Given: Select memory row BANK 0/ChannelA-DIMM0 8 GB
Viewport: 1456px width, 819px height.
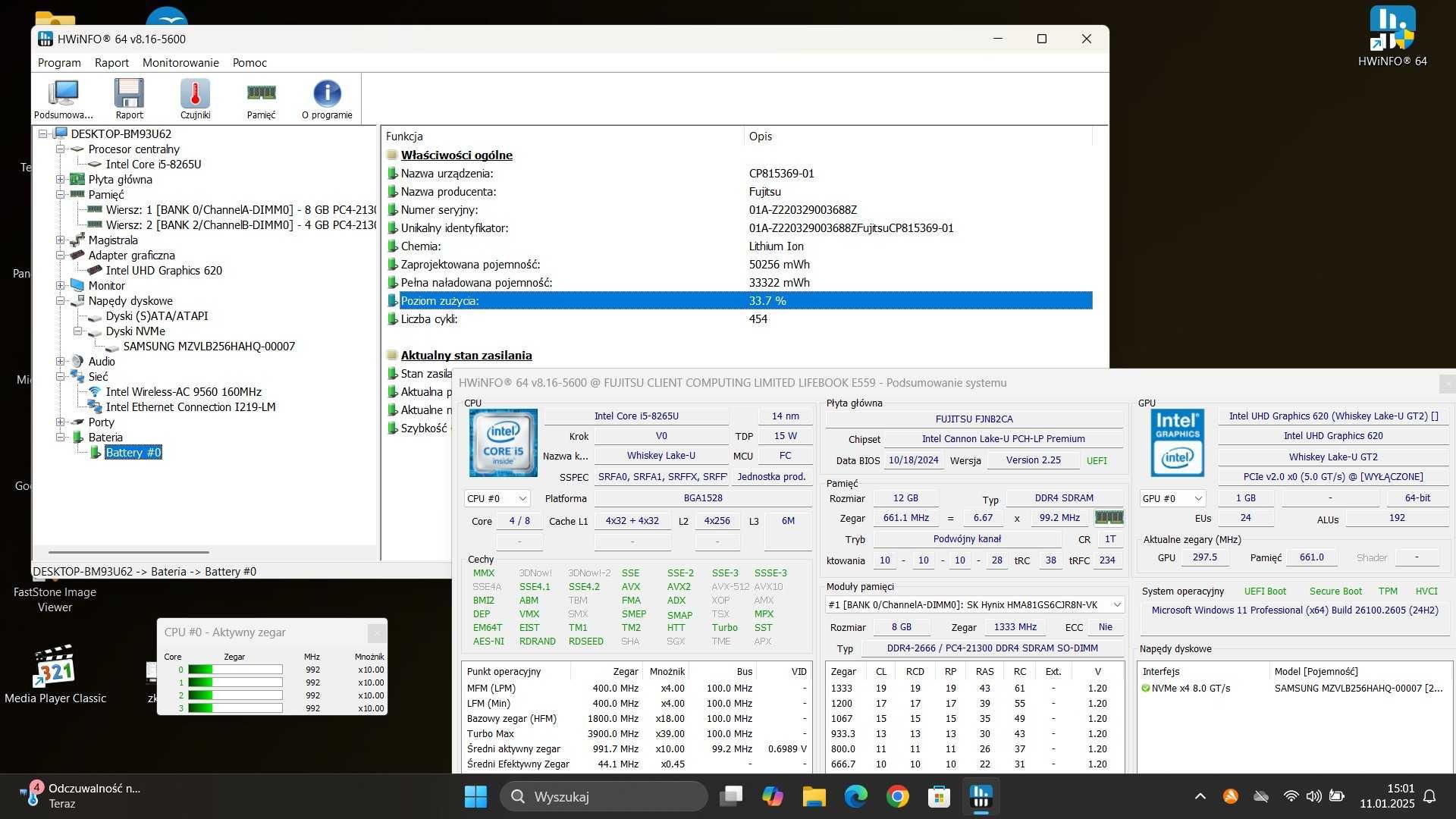Looking at the screenshot, I should (240, 210).
